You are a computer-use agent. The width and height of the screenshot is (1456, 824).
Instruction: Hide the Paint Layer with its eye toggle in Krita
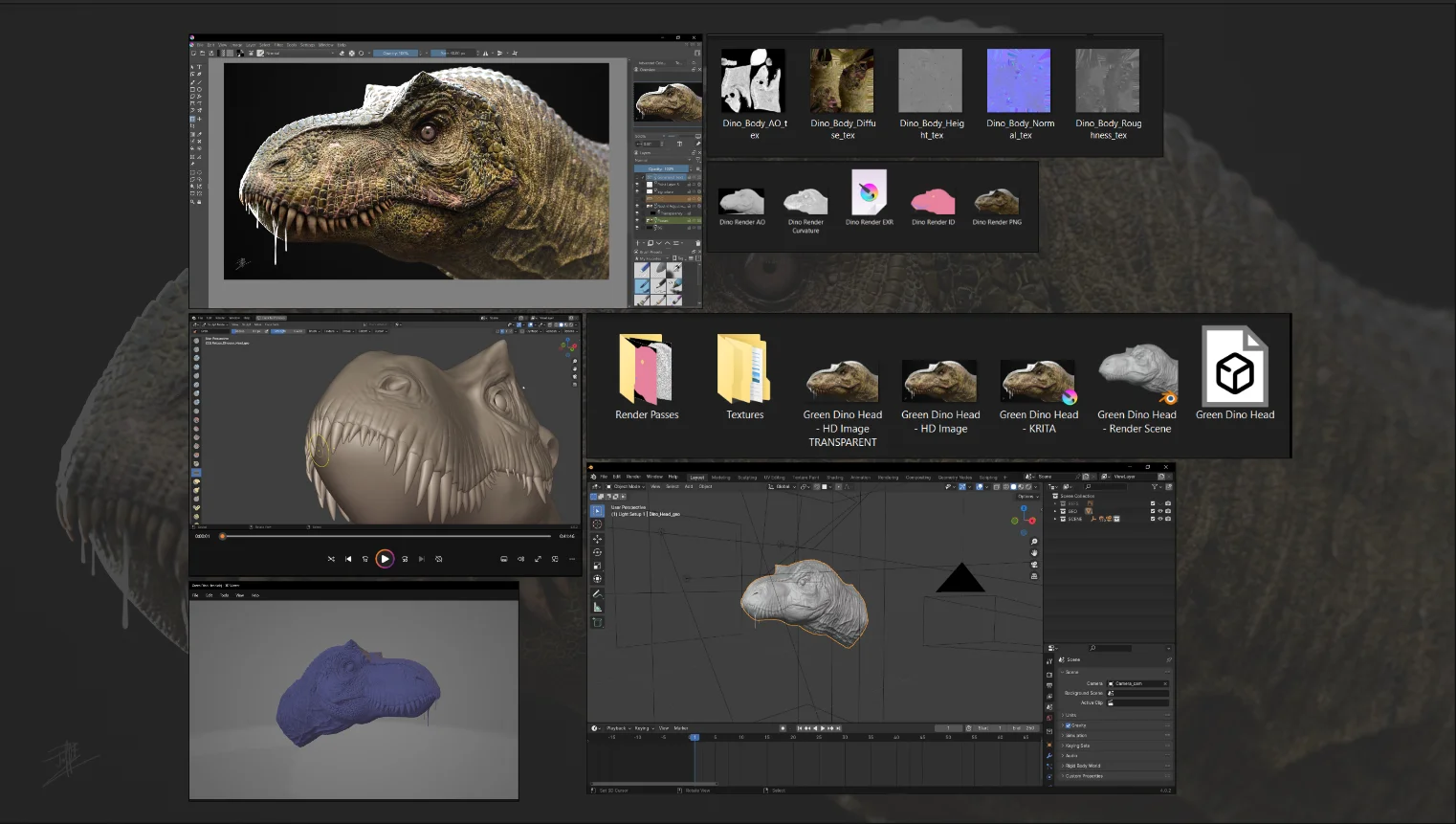tap(637, 184)
